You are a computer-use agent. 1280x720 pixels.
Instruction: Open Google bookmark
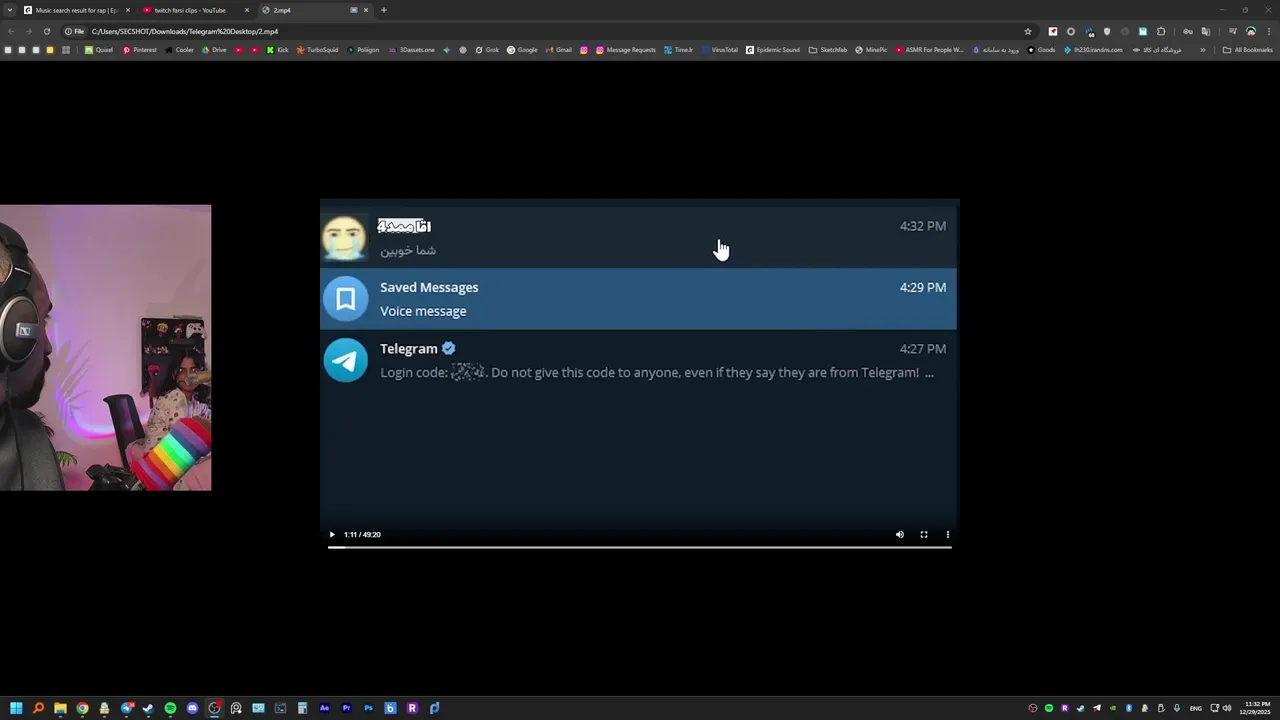click(x=522, y=49)
